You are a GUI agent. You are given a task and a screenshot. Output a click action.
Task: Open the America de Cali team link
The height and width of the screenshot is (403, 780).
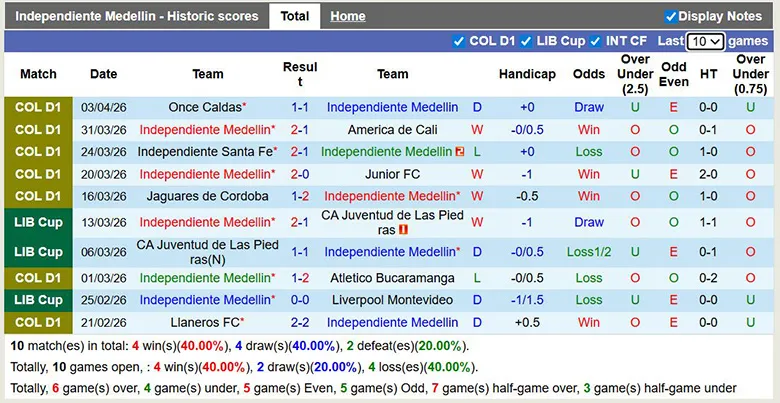(x=392, y=130)
